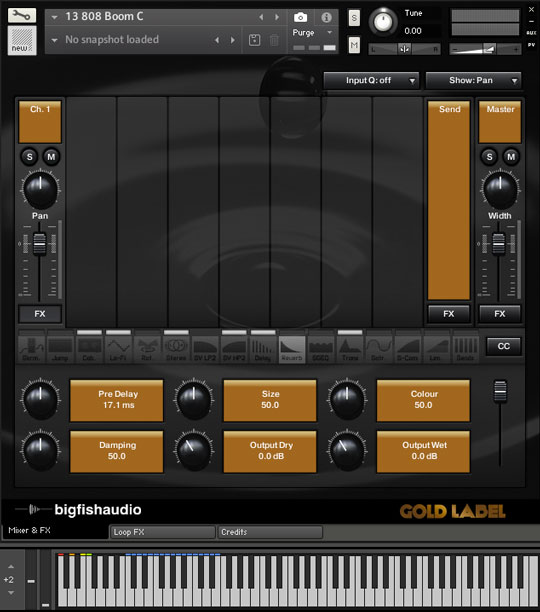Mute the Master channel
This screenshot has height=612, width=540.
point(511,157)
